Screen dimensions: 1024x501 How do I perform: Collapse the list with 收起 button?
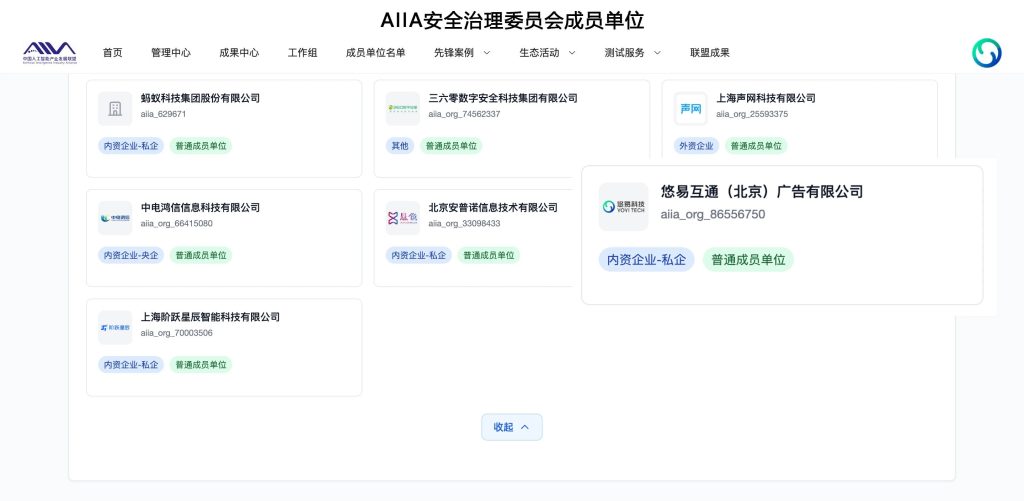tap(511, 427)
